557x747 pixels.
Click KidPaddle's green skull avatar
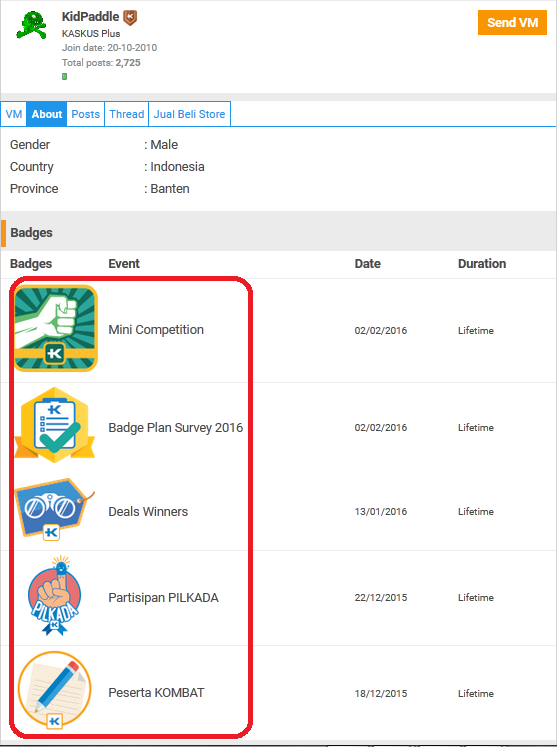coord(31,26)
